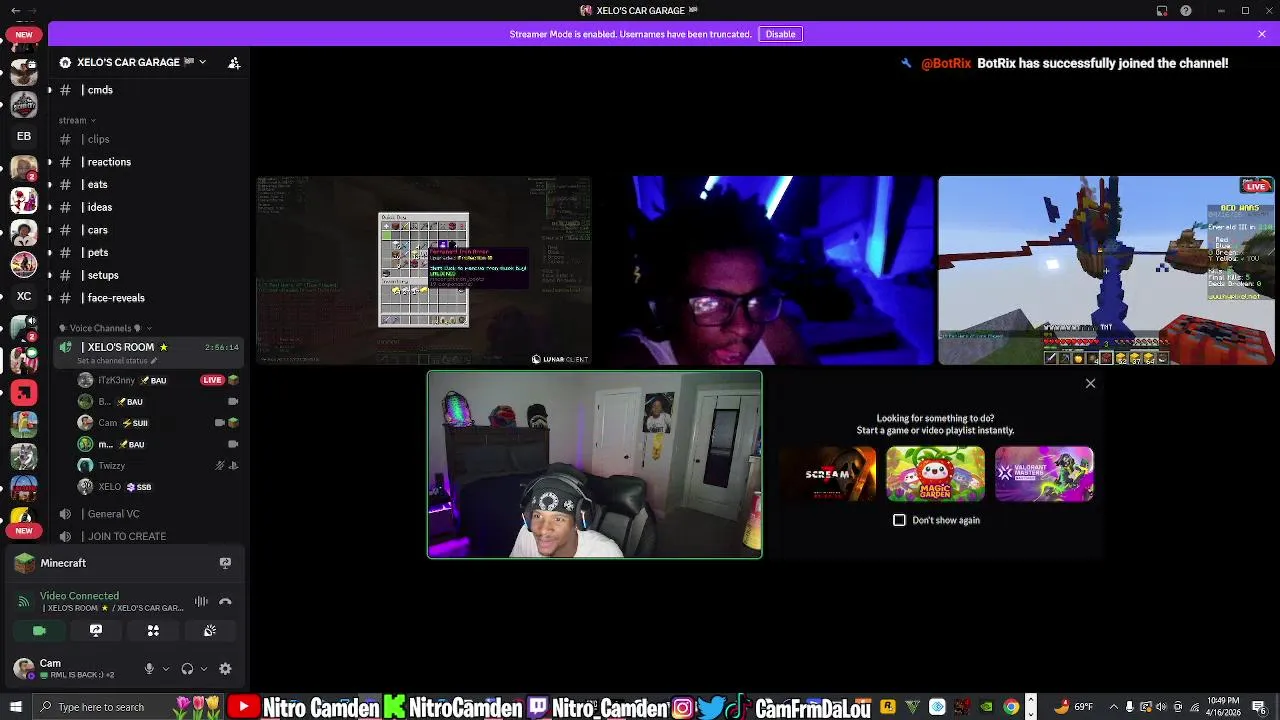
Task: Select XELO'S ROOM voice channel
Action: coord(148,347)
